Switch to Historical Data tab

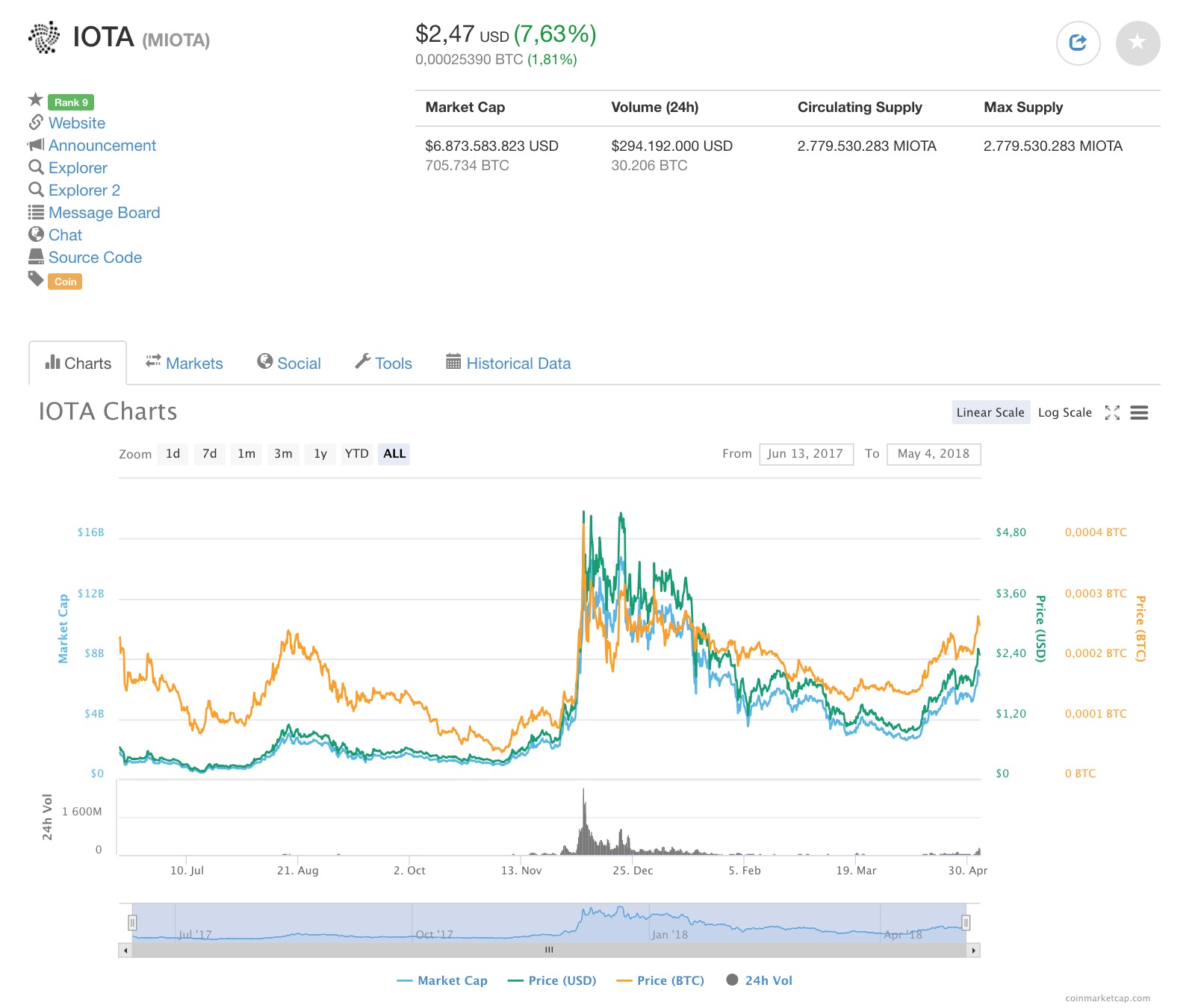[x=509, y=364]
